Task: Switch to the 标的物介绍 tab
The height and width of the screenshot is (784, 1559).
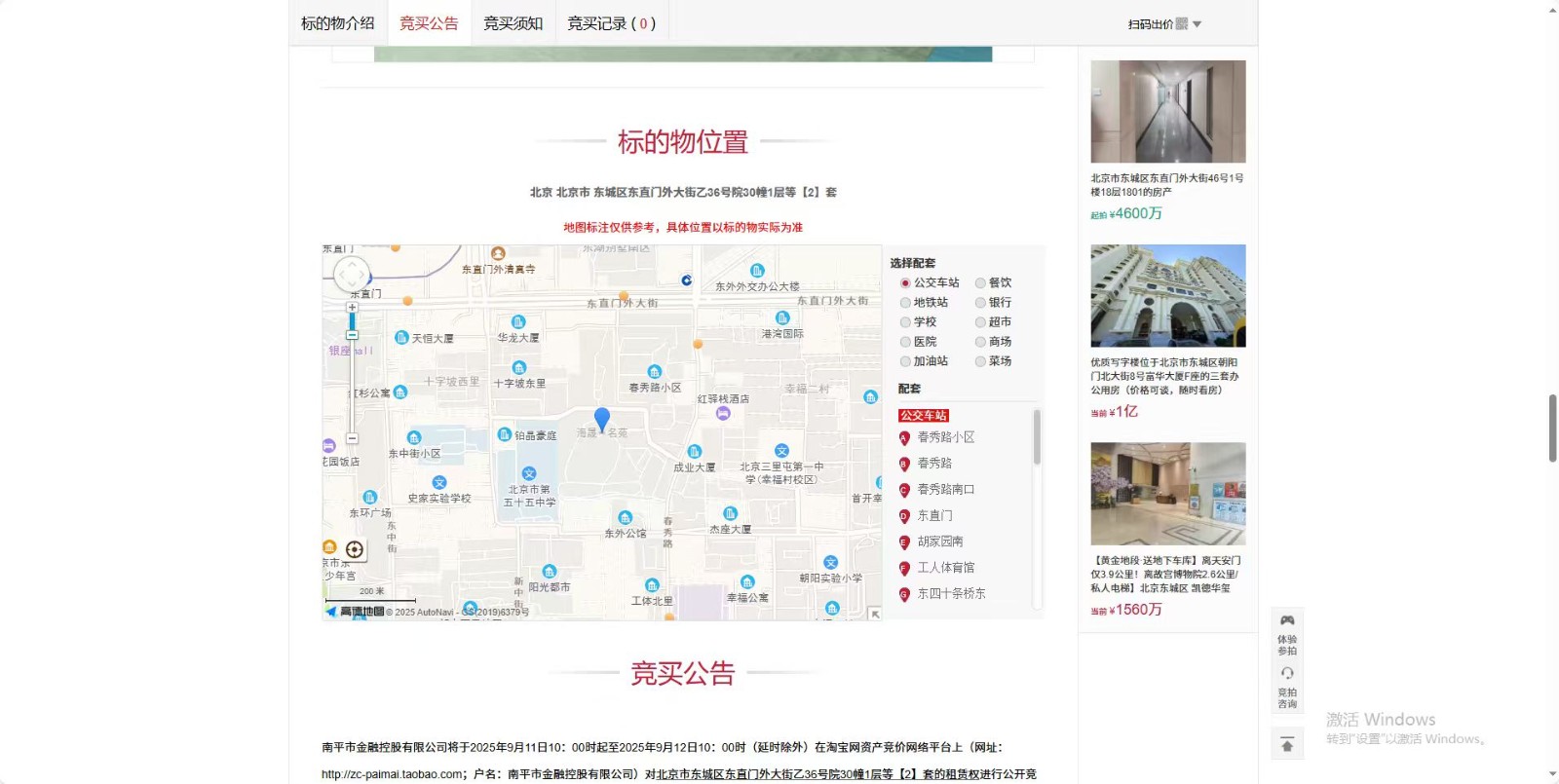Action: click(337, 23)
